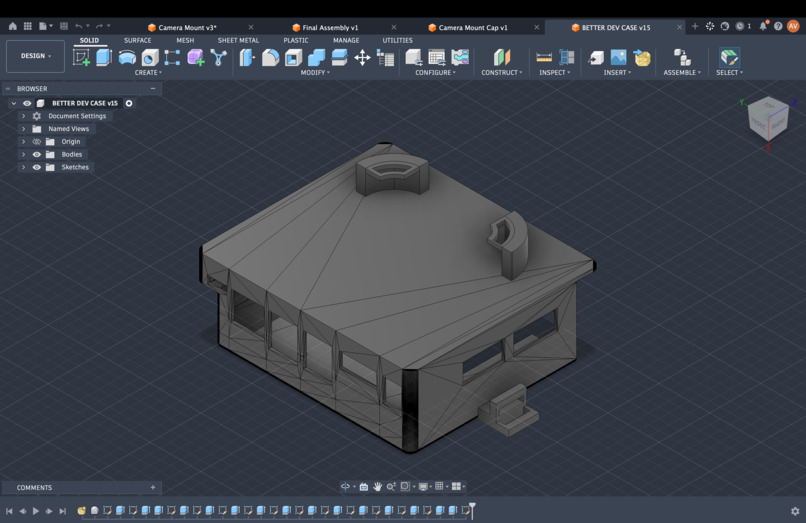
Task: Select the Create Sketch tool
Action: coord(81,58)
